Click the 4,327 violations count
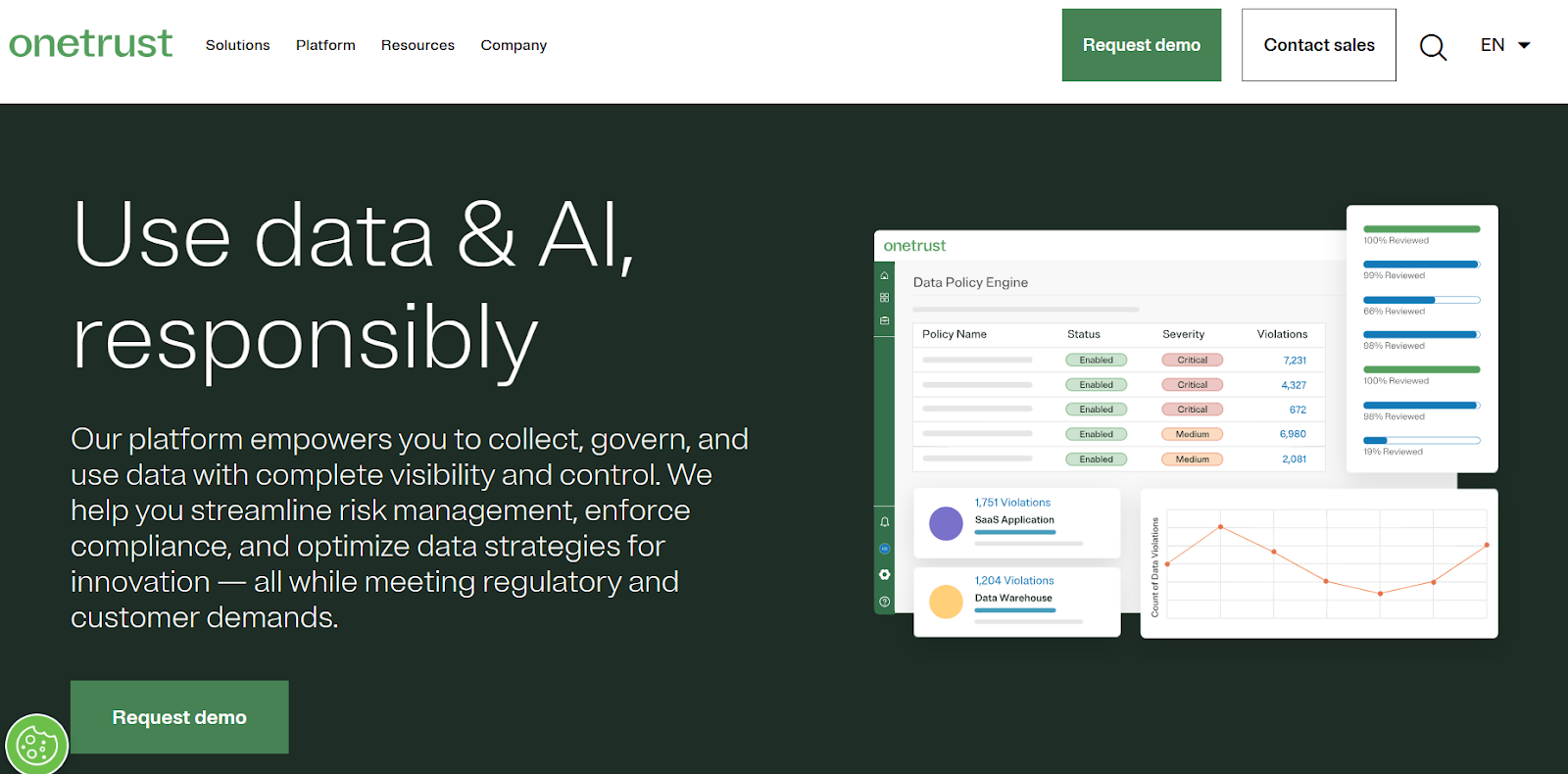Screen dimensions: 1568x774 (1294, 385)
